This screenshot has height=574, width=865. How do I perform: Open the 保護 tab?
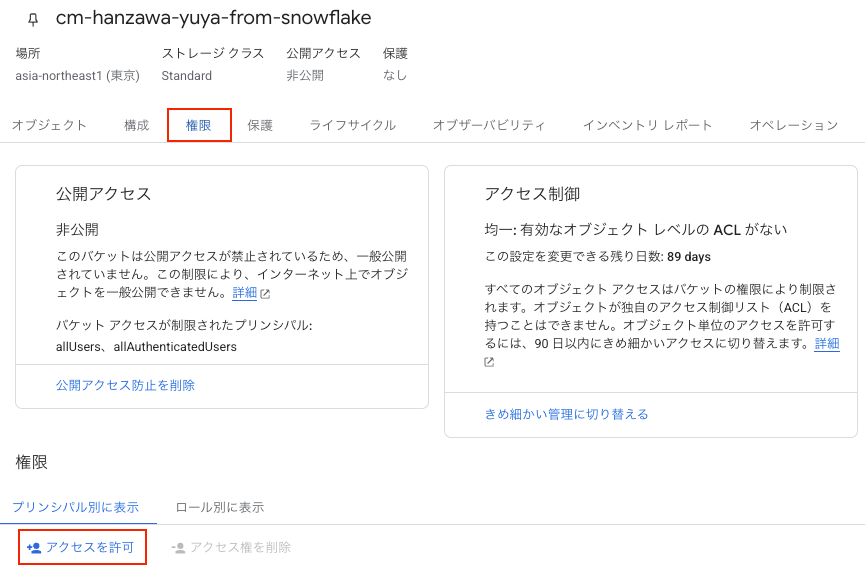pos(260,125)
